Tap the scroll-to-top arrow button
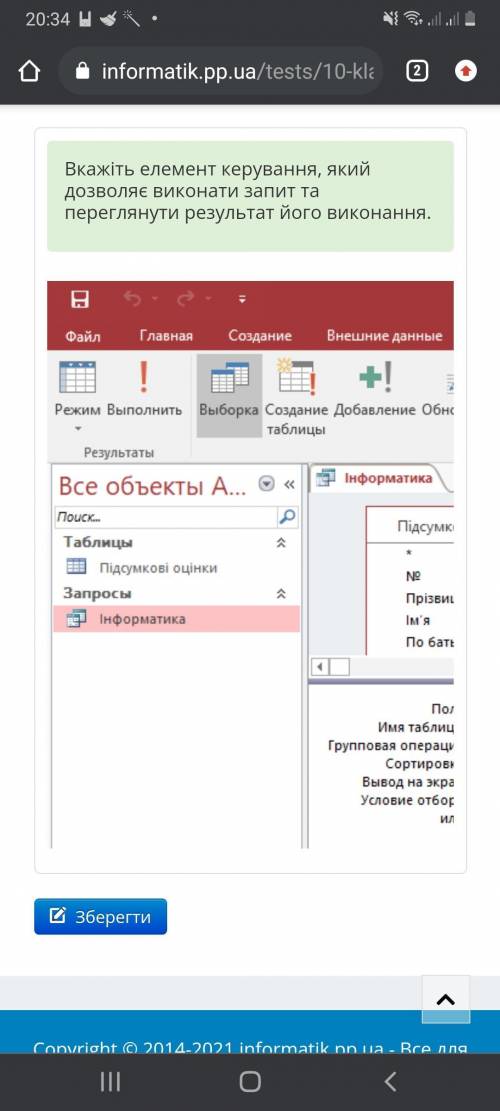Image resolution: width=500 pixels, height=1111 pixels. (x=445, y=1000)
